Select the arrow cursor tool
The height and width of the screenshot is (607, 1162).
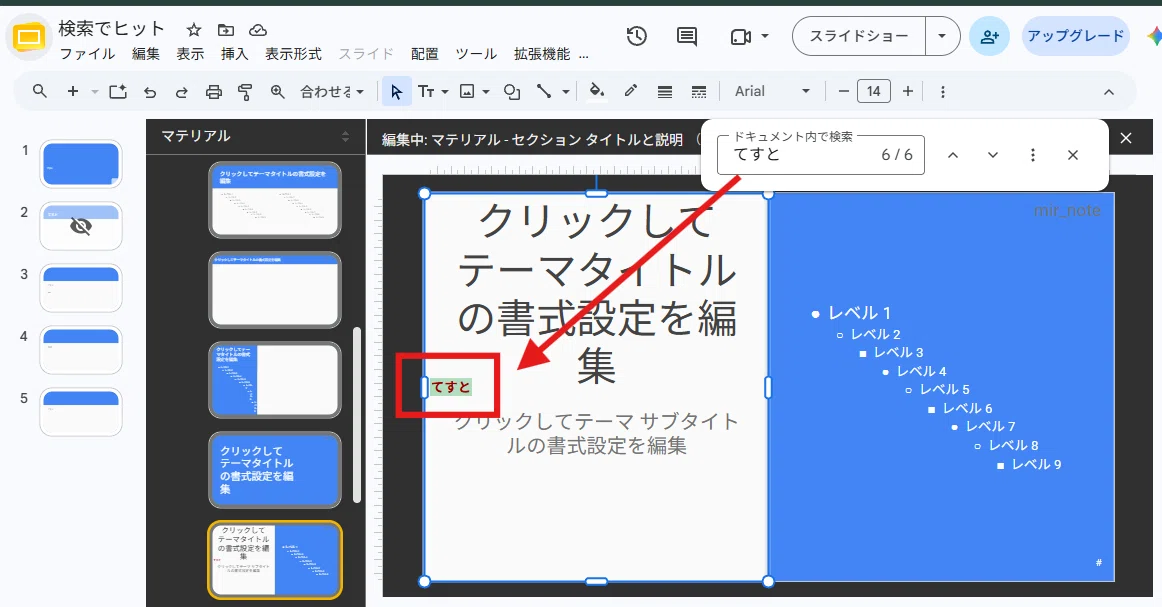click(396, 91)
